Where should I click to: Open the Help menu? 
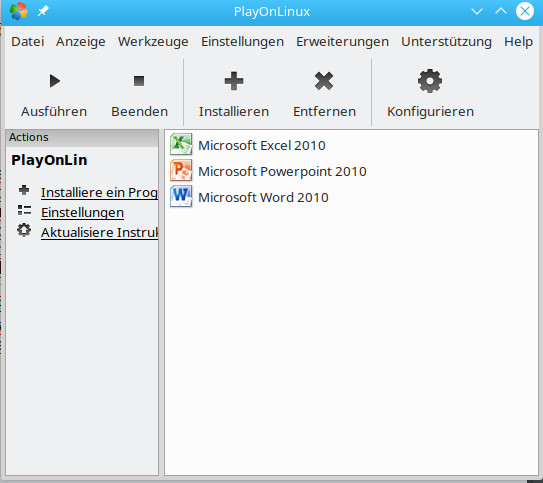(x=518, y=42)
